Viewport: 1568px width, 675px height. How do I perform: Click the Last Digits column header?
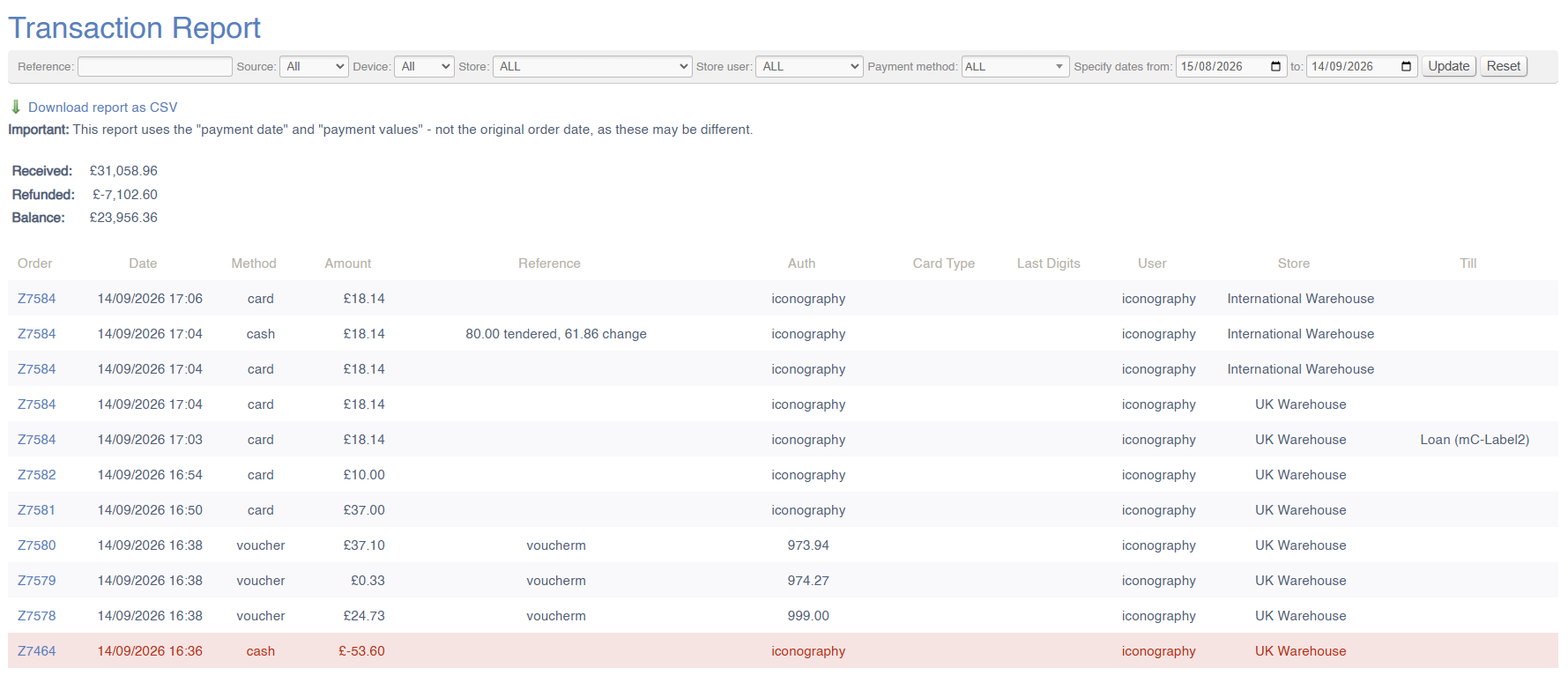tap(1049, 263)
